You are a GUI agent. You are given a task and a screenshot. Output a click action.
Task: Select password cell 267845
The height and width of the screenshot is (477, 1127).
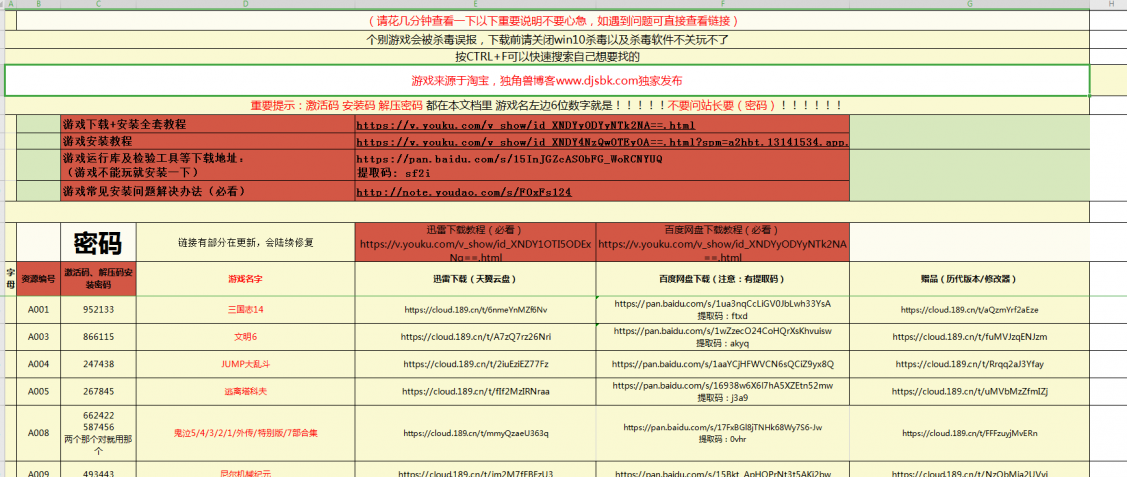coord(98,392)
